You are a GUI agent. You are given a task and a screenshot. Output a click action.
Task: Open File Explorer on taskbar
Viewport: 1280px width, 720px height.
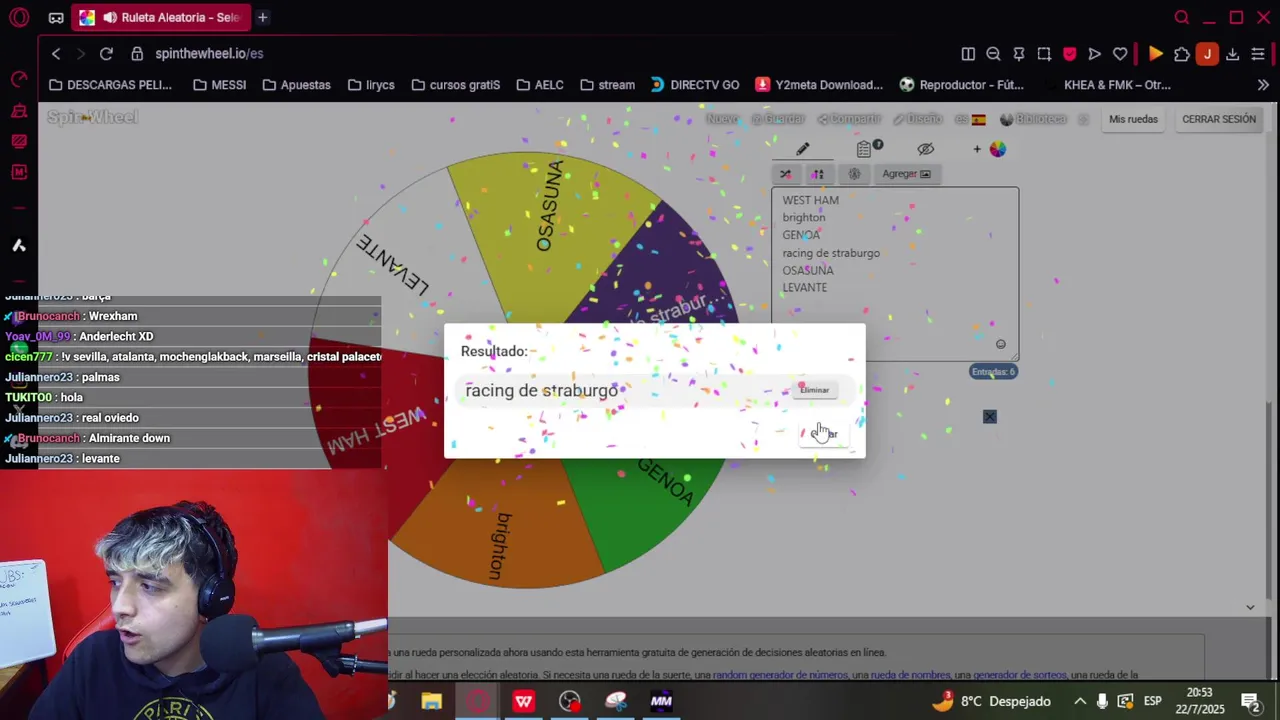point(432,701)
